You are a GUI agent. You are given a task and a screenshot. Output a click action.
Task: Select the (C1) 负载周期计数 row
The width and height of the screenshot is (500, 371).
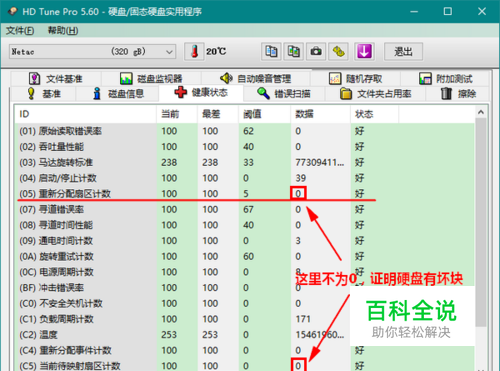(245, 319)
